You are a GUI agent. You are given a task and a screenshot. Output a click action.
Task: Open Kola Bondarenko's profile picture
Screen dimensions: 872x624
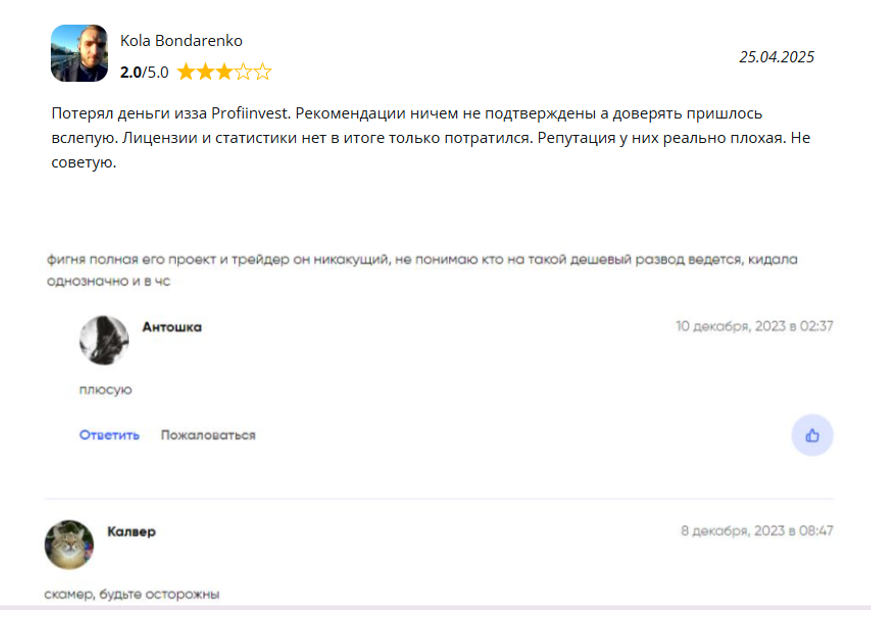click(78, 53)
